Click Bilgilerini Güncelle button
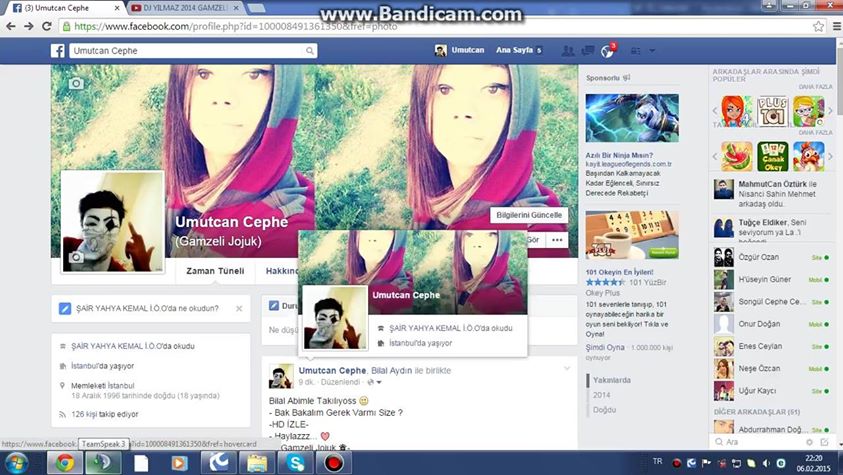The width and height of the screenshot is (843, 475). 529,215
